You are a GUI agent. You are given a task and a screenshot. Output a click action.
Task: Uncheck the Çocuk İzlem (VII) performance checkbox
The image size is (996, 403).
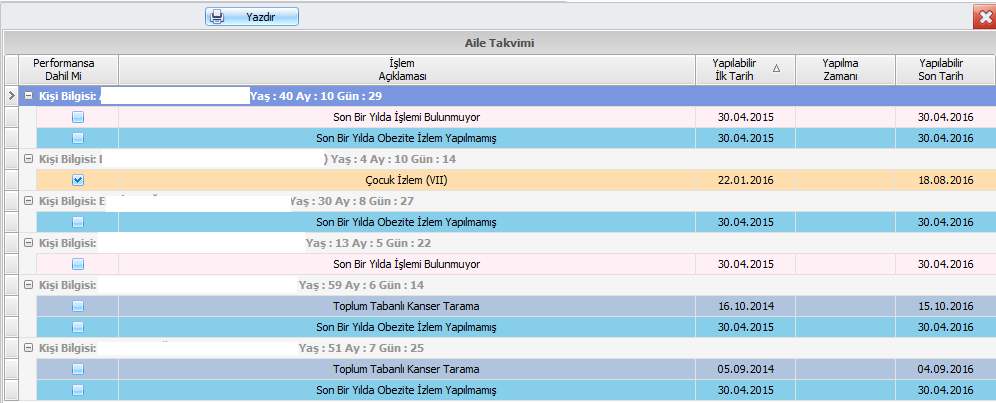pyautogui.click(x=78, y=180)
